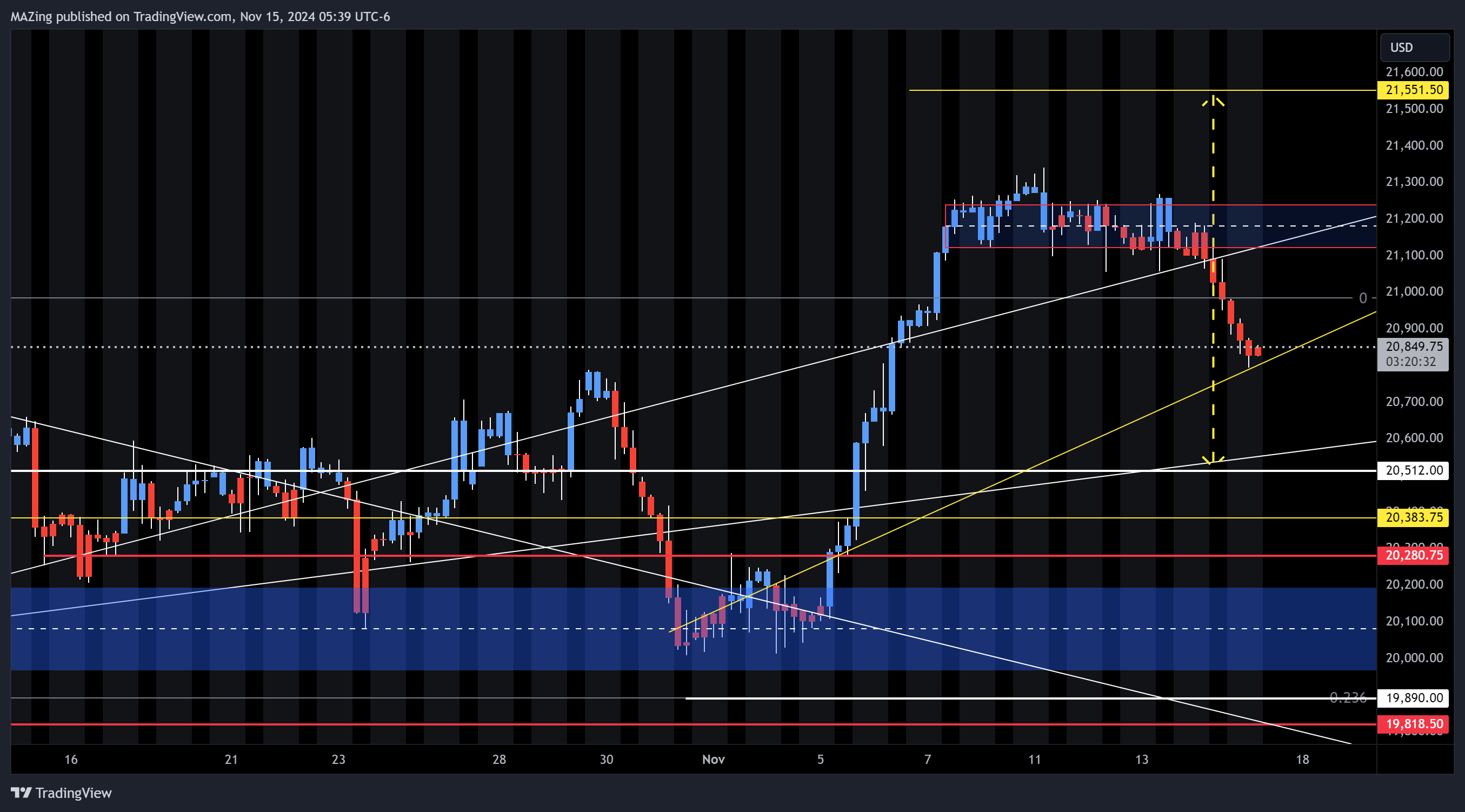The height and width of the screenshot is (812, 1465).
Task: Click the 20,700.00 price axis label
Action: click(x=1414, y=402)
